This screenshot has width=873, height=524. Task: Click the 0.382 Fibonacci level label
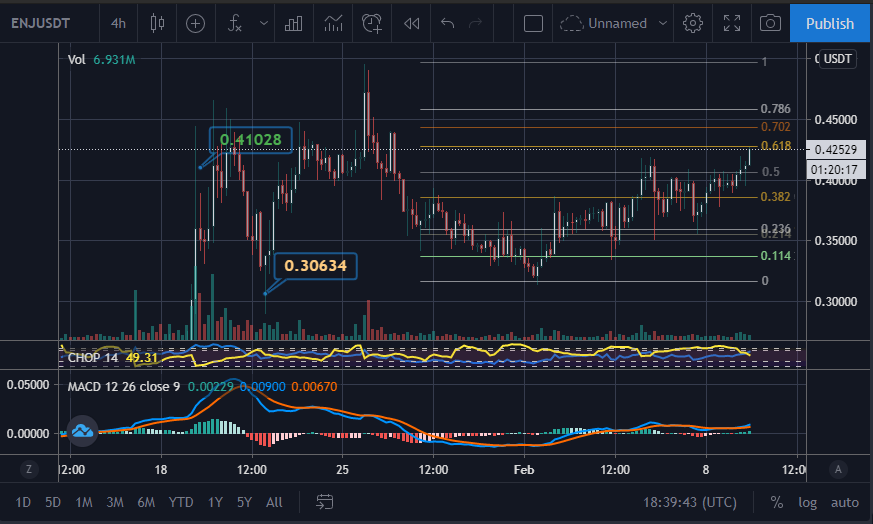point(776,197)
